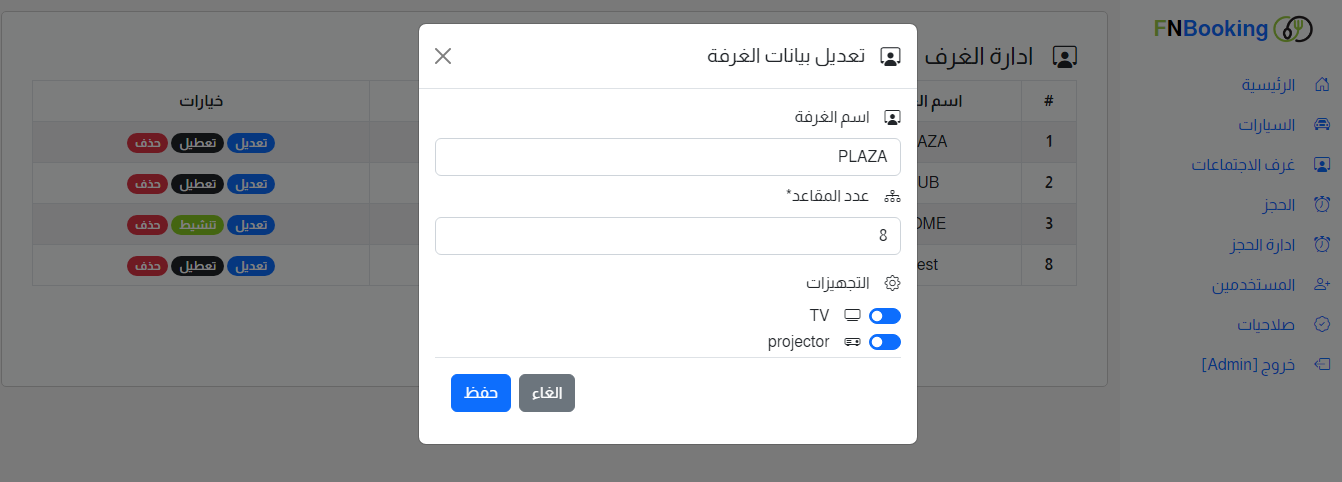Click the logout icon beside خروج
Viewport: 1342px width, 482px height.
[x=1322, y=364]
